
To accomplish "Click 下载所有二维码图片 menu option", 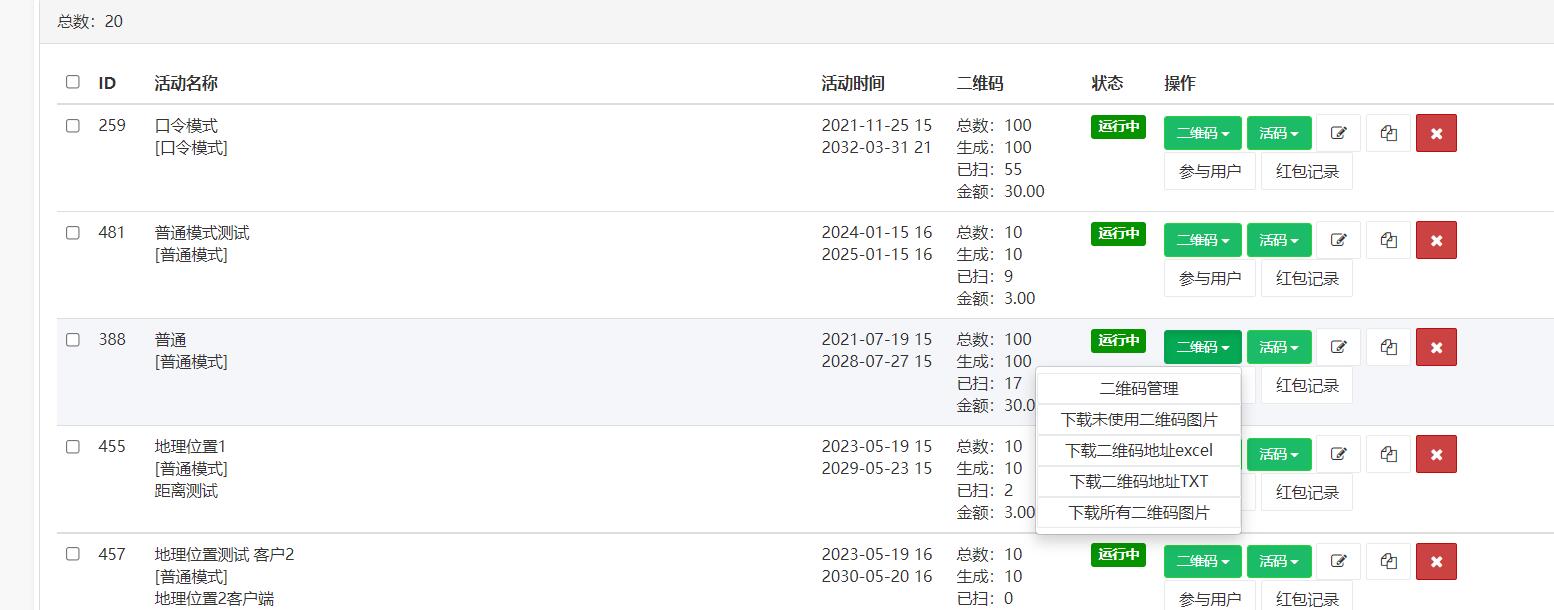I will click(1139, 512).
